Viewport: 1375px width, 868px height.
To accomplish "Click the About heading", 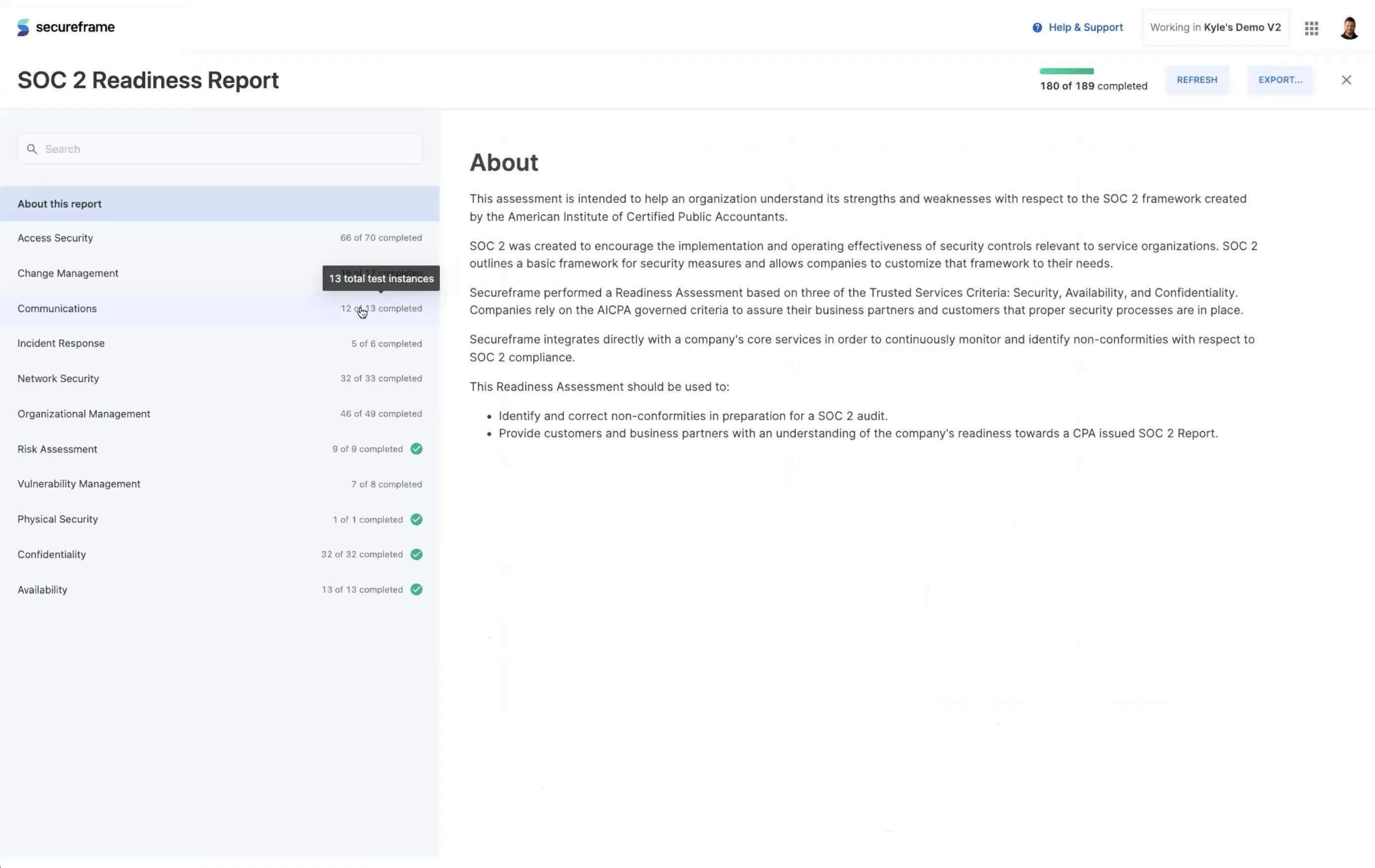I will coord(503,163).
